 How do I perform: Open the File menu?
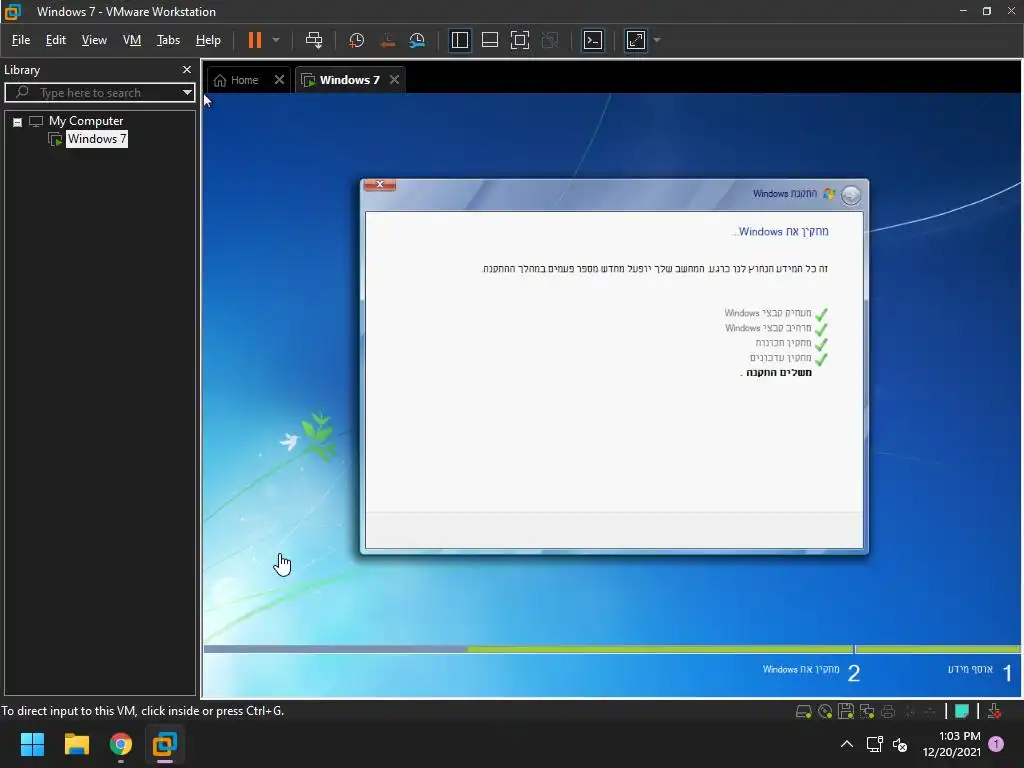pyautogui.click(x=21, y=40)
